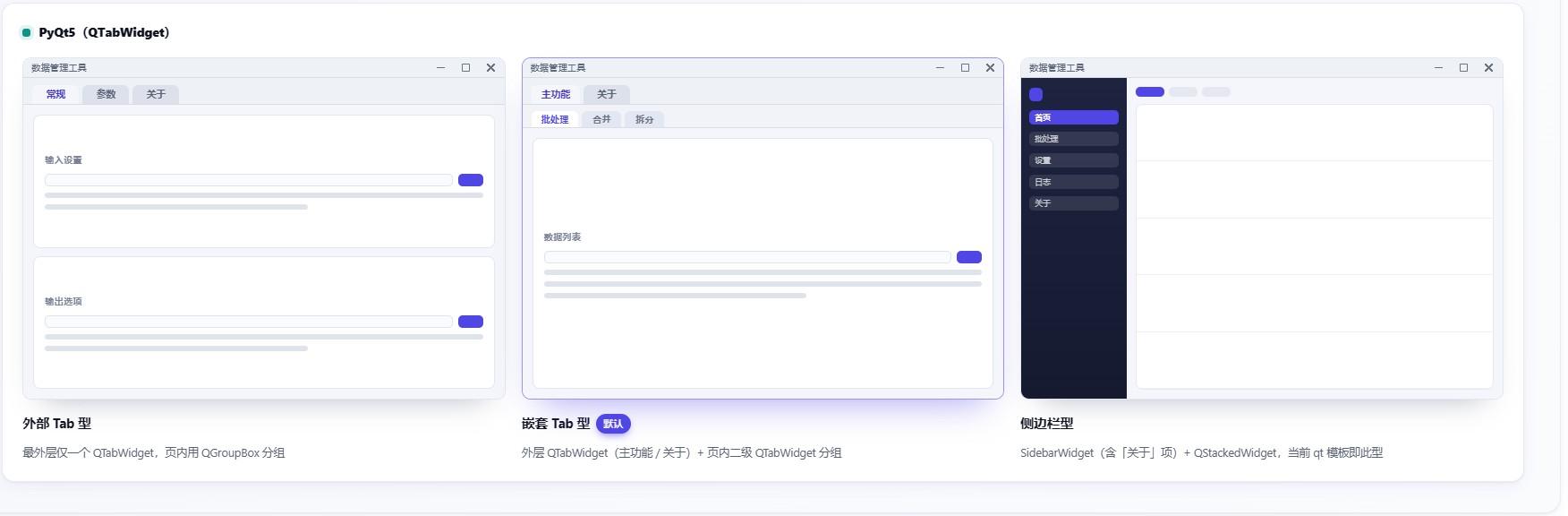The image size is (1568, 516).
Task: Click the 输出选项 group label
Action: (64, 302)
